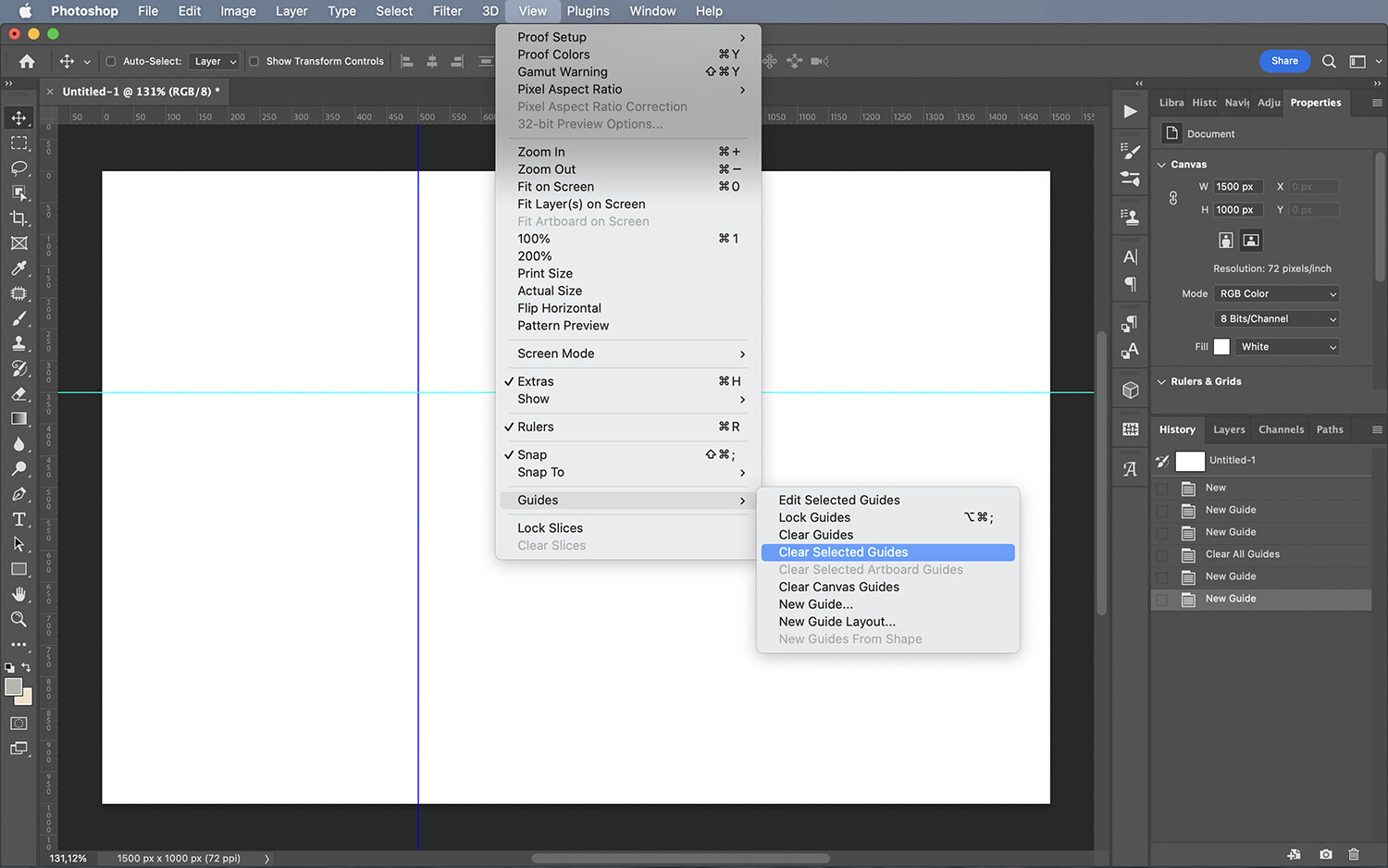This screenshot has width=1388, height=868.
Task: Toggle the link between canvas width and height
Action: click(1173, 197)
